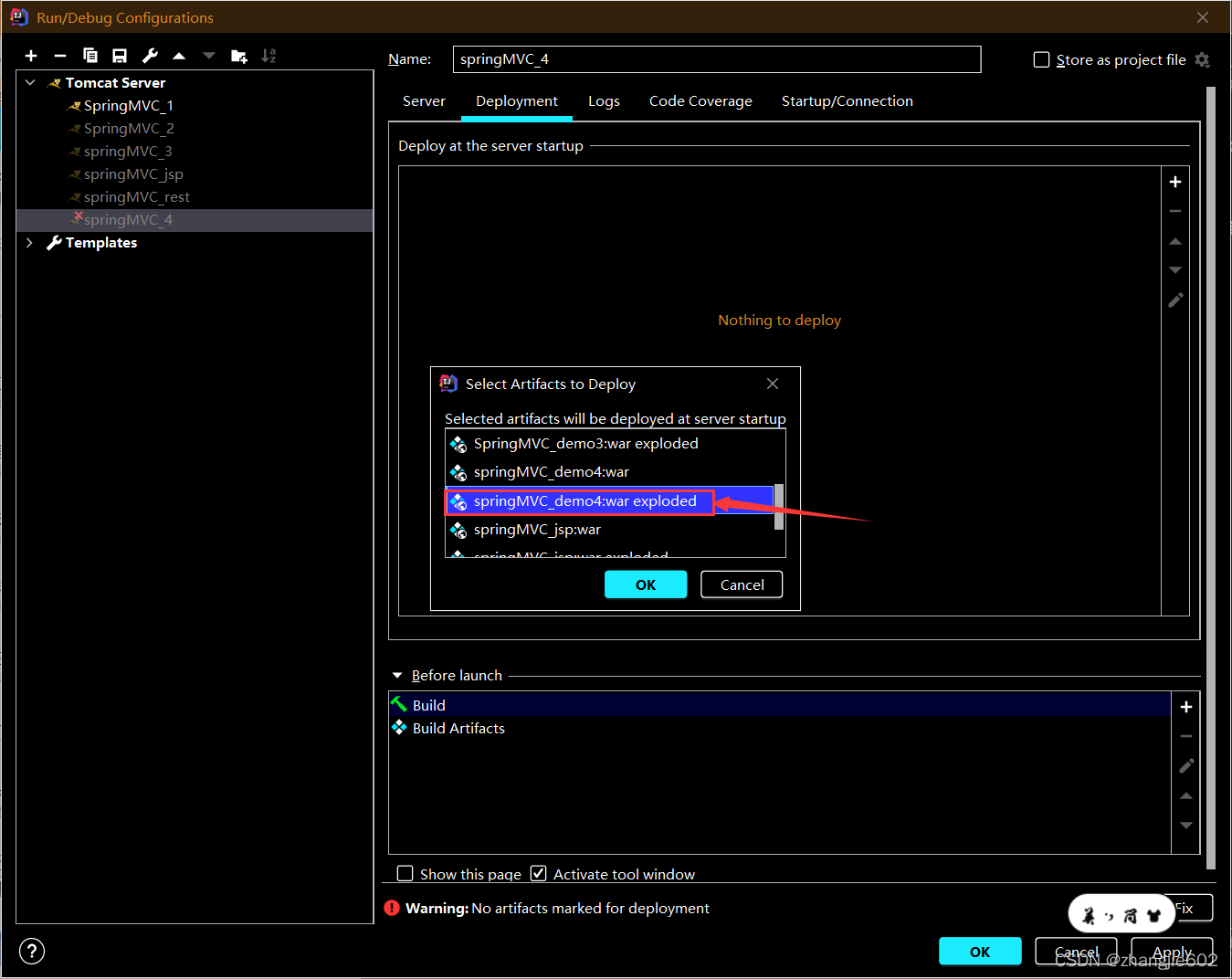This screenshot has width=1232, height=979.
Task: Add artifact to deploy list plus
Action: [x=1175, y=182]
